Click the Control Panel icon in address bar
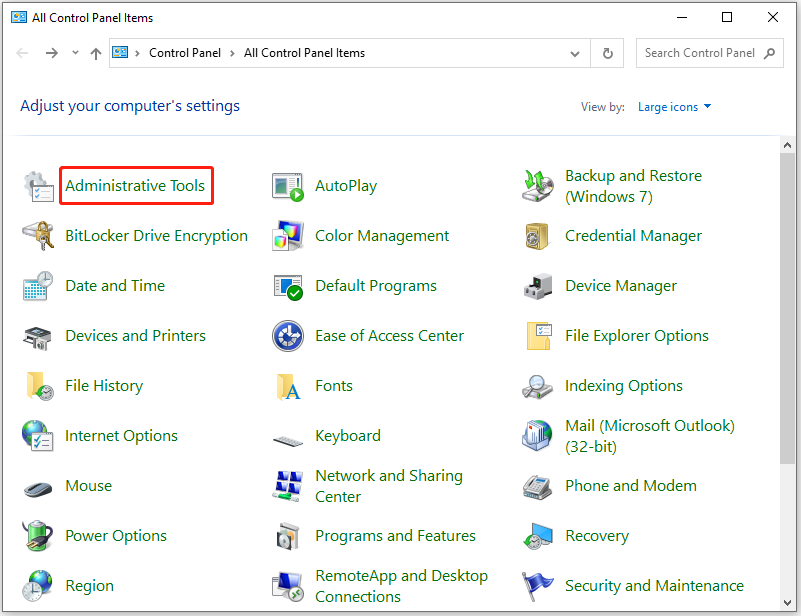Screen dimensions: 801x616 click(x=120, y=52)
